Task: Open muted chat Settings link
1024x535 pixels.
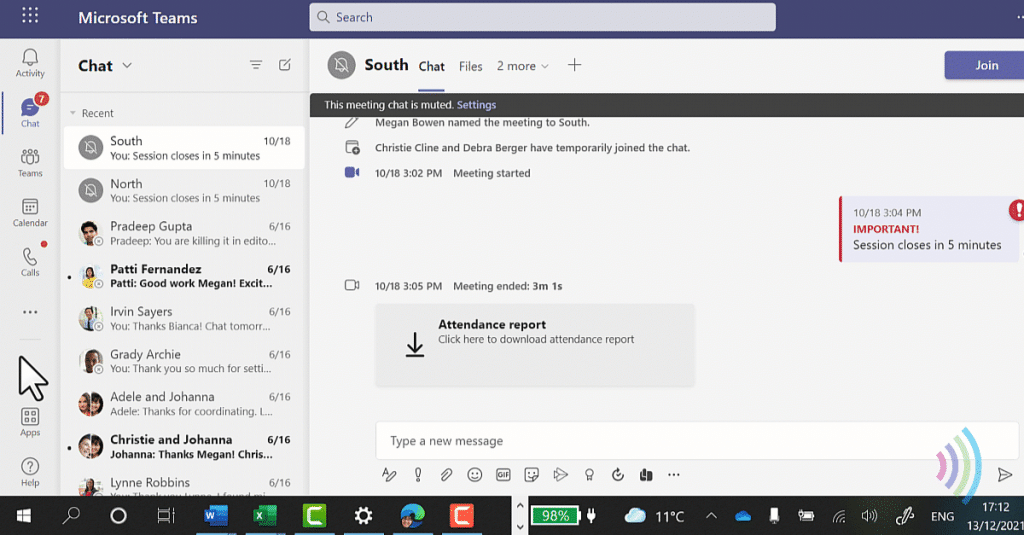Action: coord(476,105)
